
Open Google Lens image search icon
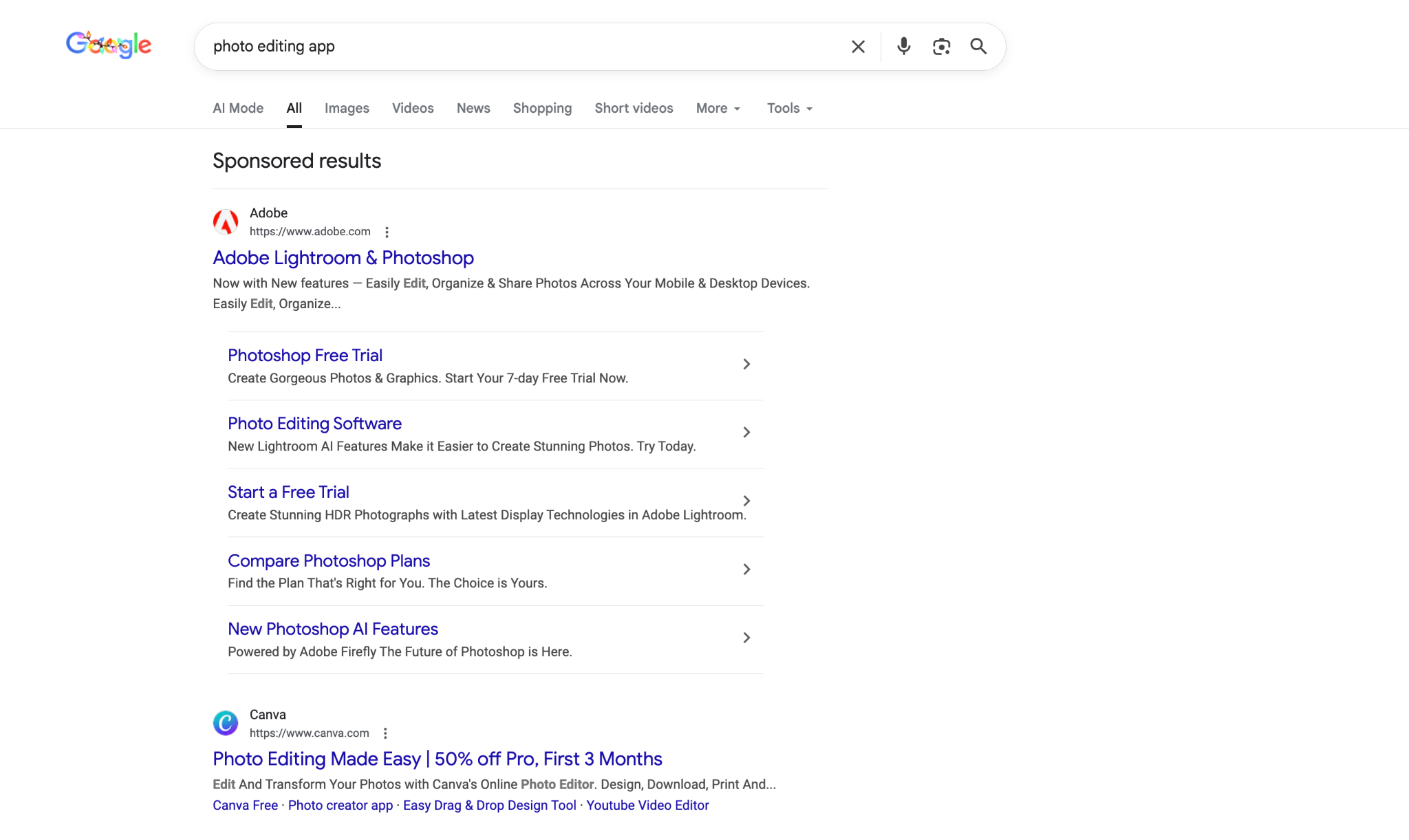(x=941, y=46)
